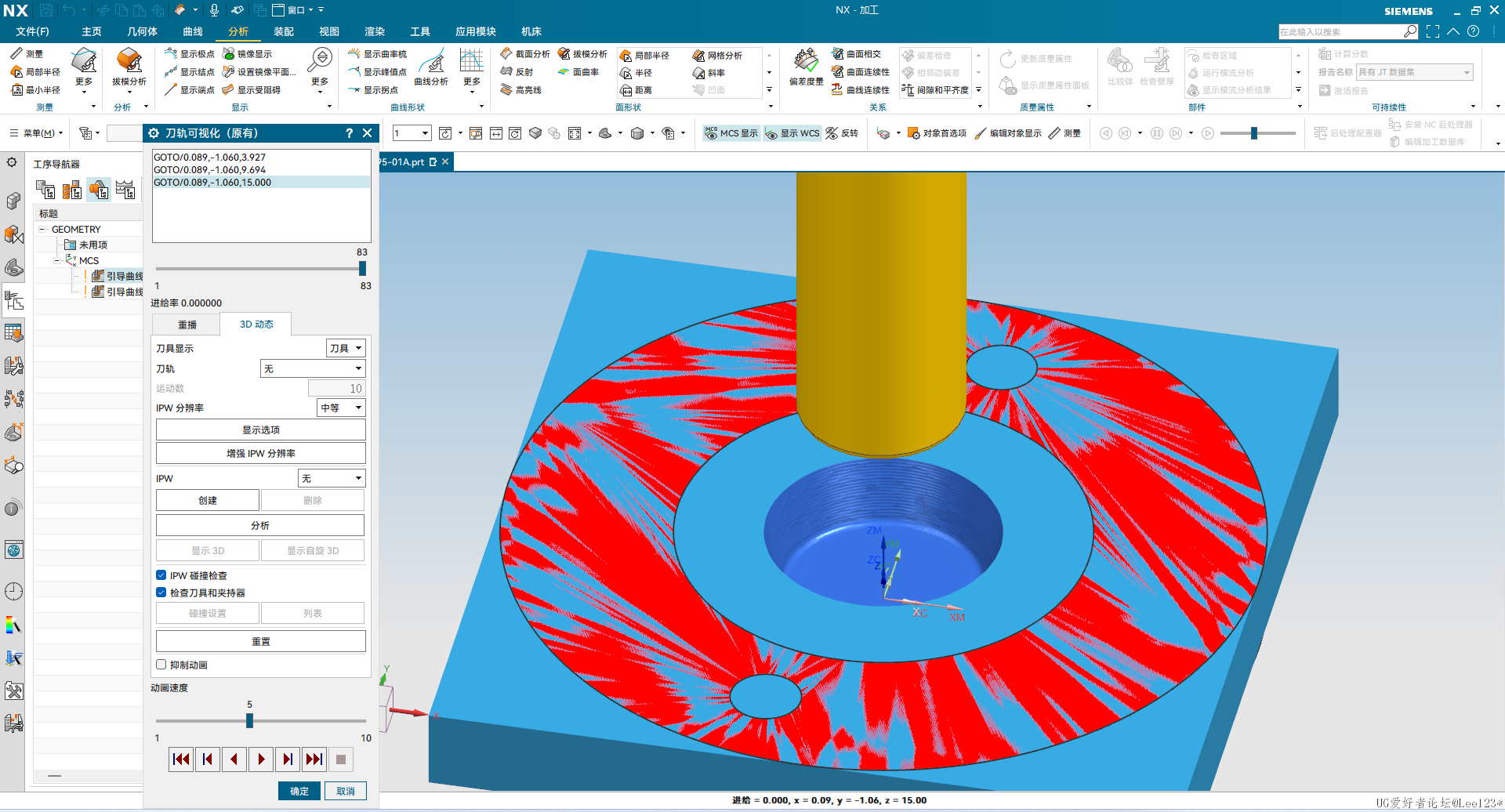Switch to Machine Tool View icon
This screenshot has width=1505, height=812.
[x=72, y=190]
